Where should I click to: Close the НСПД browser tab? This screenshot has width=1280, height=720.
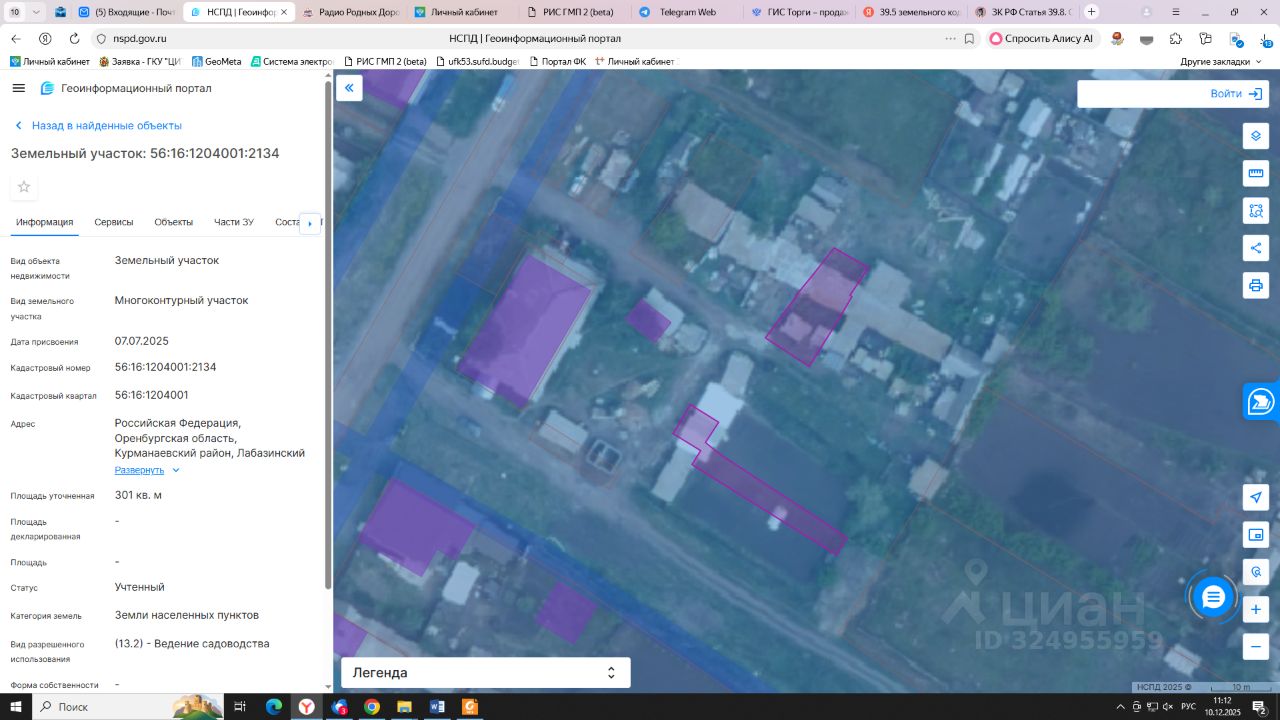click(284, 12)
